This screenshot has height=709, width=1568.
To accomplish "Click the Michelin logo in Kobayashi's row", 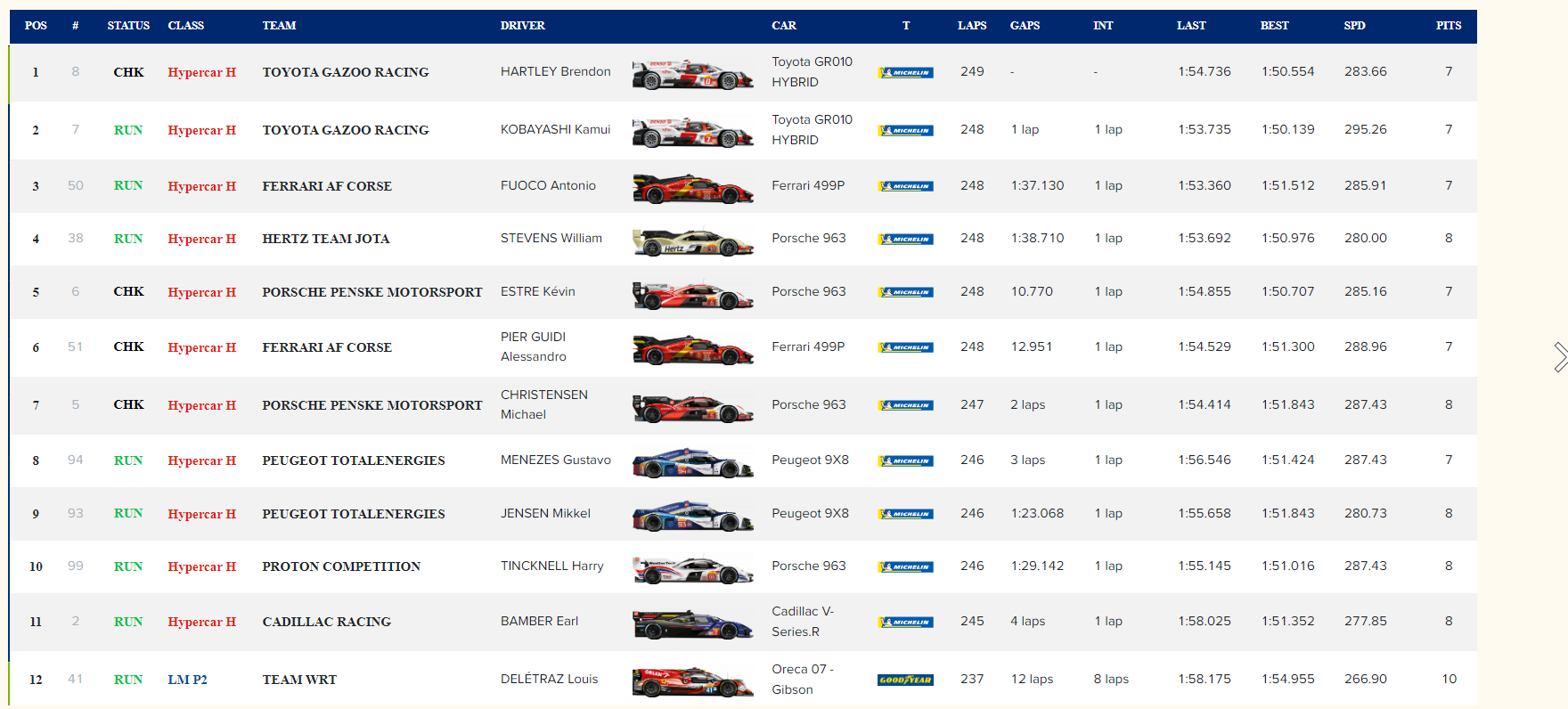I will click(905, 130).
